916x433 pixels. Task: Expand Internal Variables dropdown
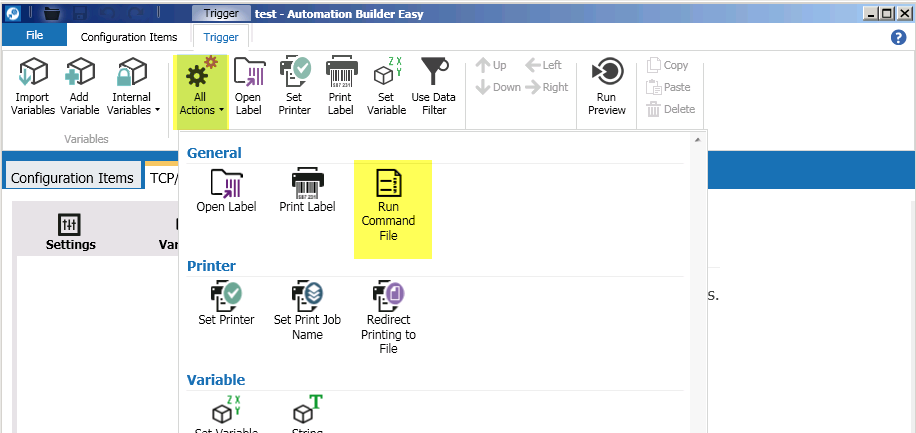(131, 87)
